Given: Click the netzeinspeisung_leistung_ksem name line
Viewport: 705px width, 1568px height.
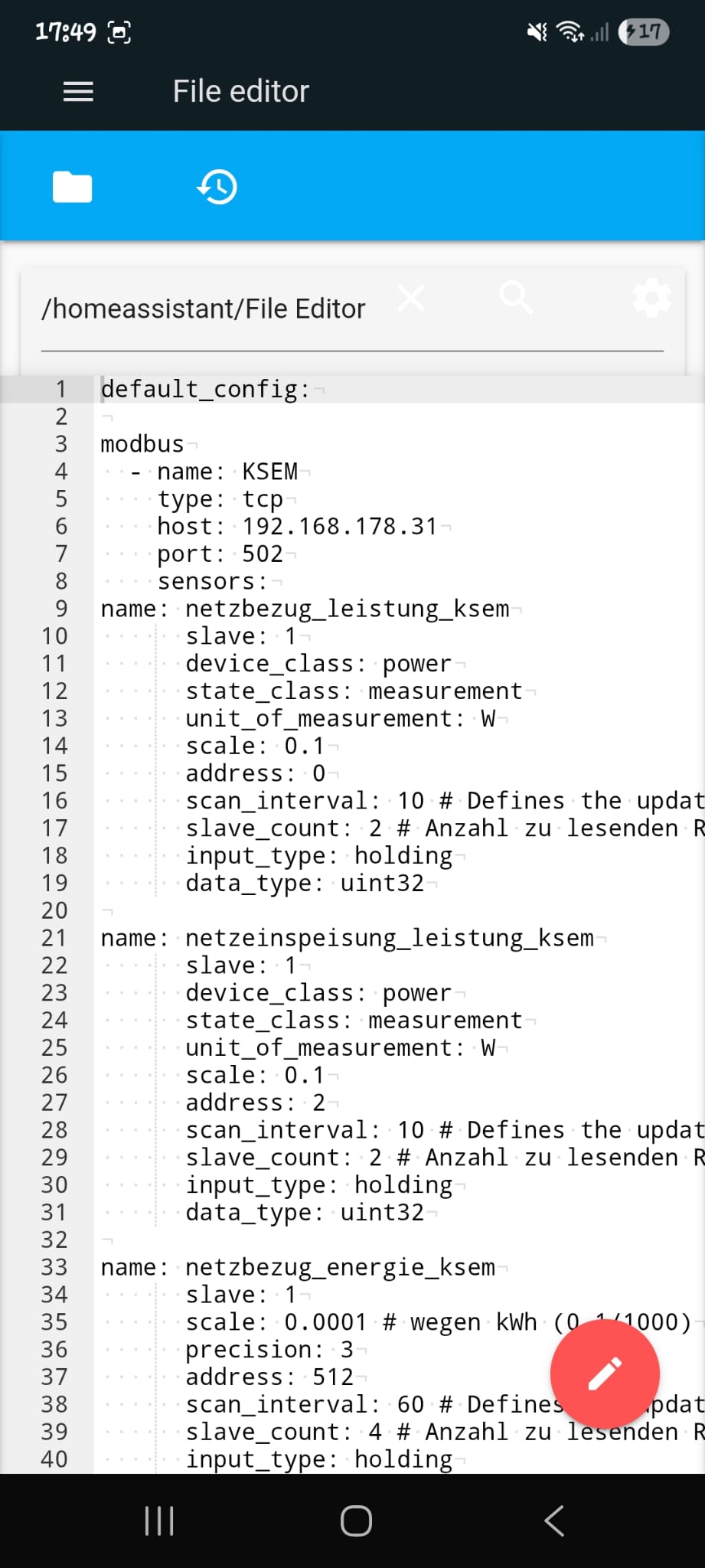Looking at the screenshot, I should 347,938.
